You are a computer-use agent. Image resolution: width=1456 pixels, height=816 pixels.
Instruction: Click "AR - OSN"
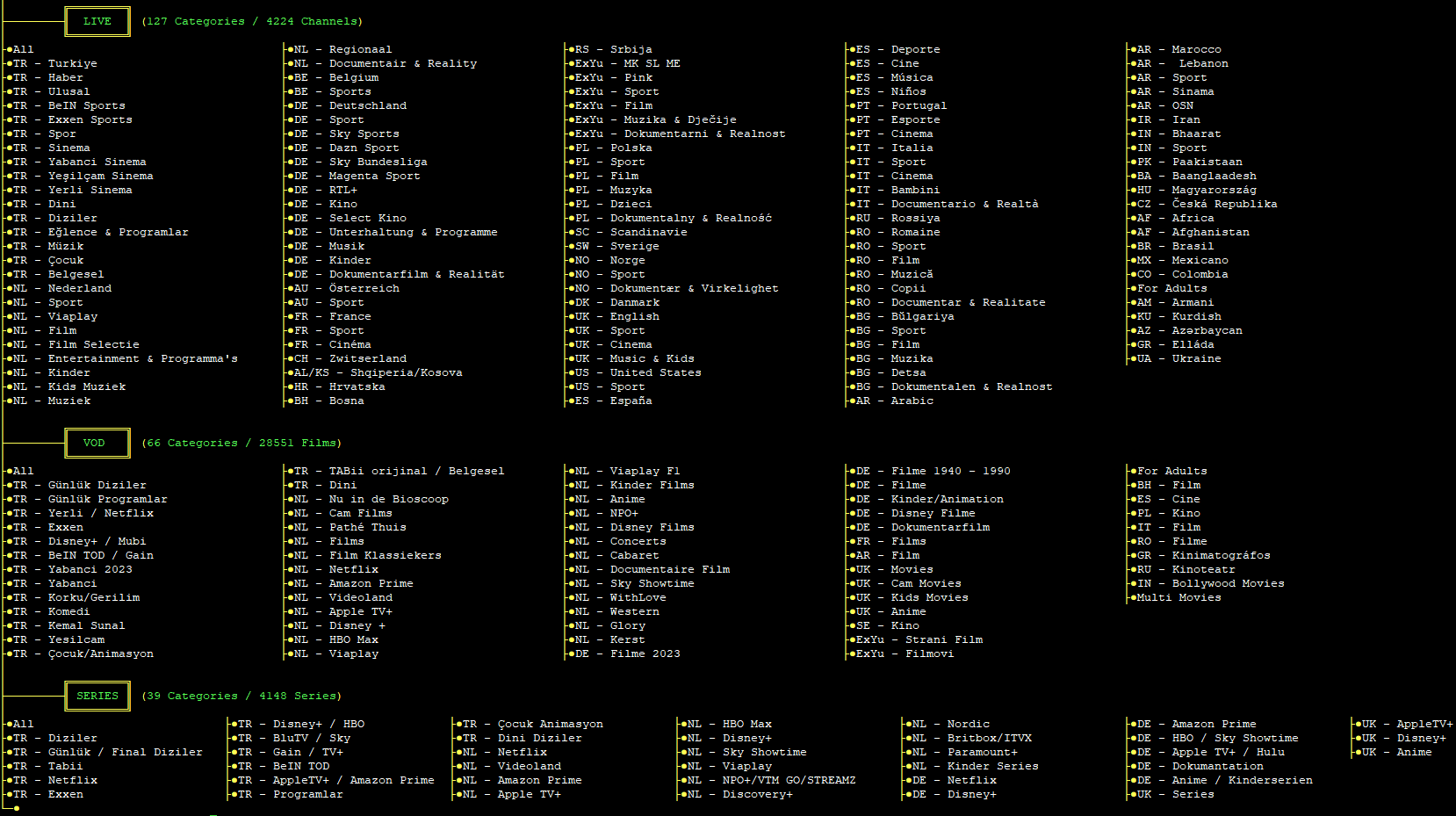[1165, 105]
